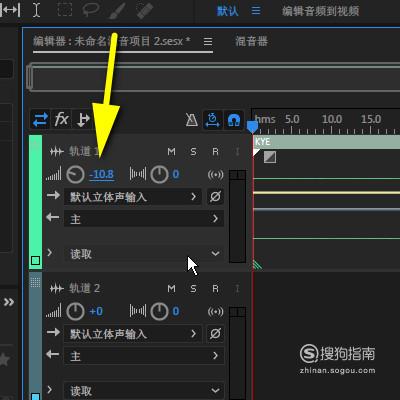
Task: Click the 轨道 1 volume knob
Action: point(75,175)
